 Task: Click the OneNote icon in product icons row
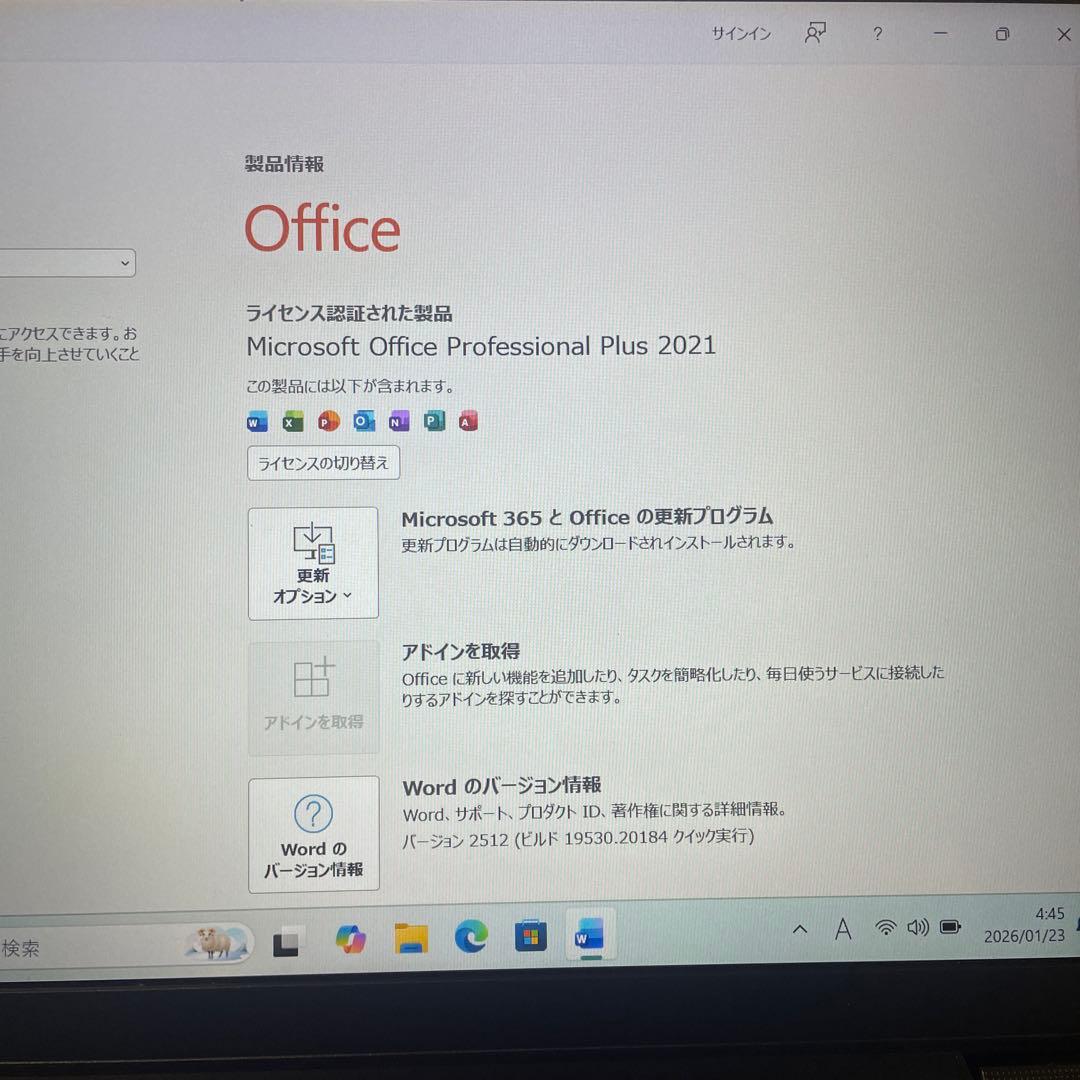(x=398, y=421)
